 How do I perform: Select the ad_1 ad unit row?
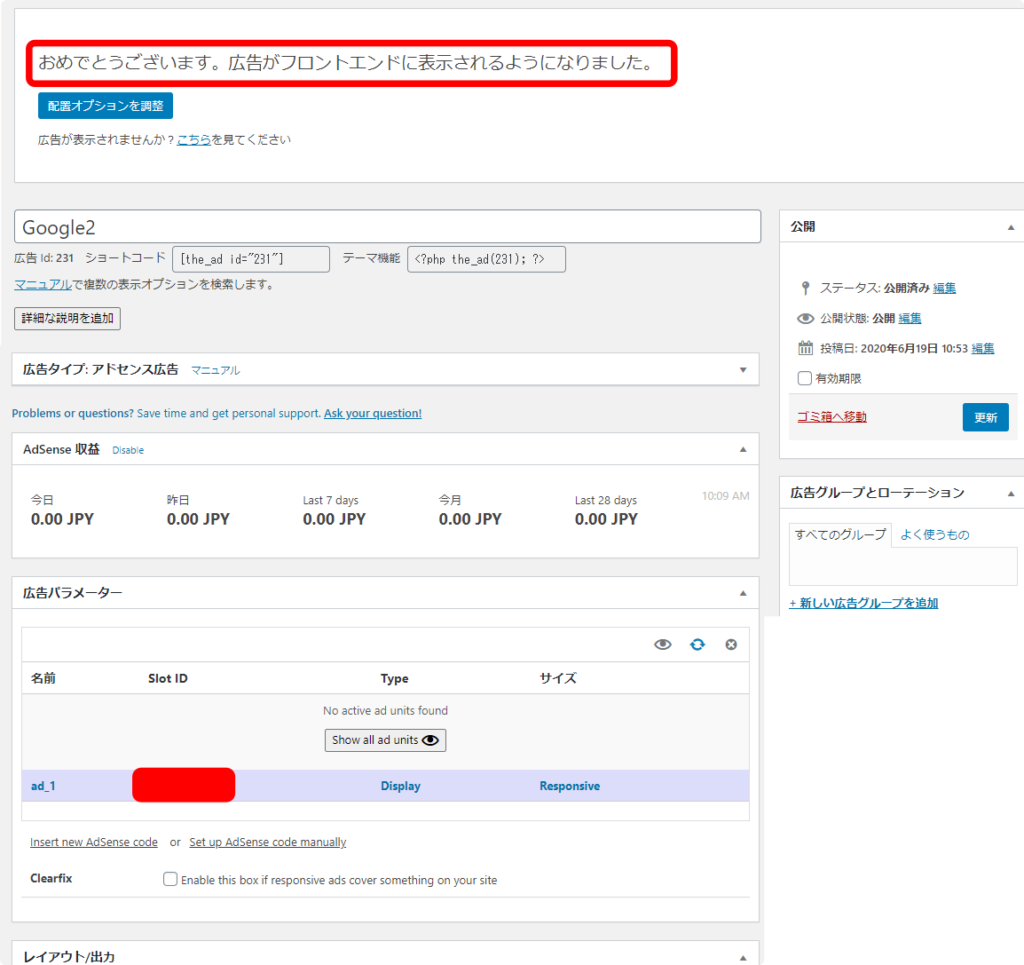pyautogui.click(x=385, y=785)
